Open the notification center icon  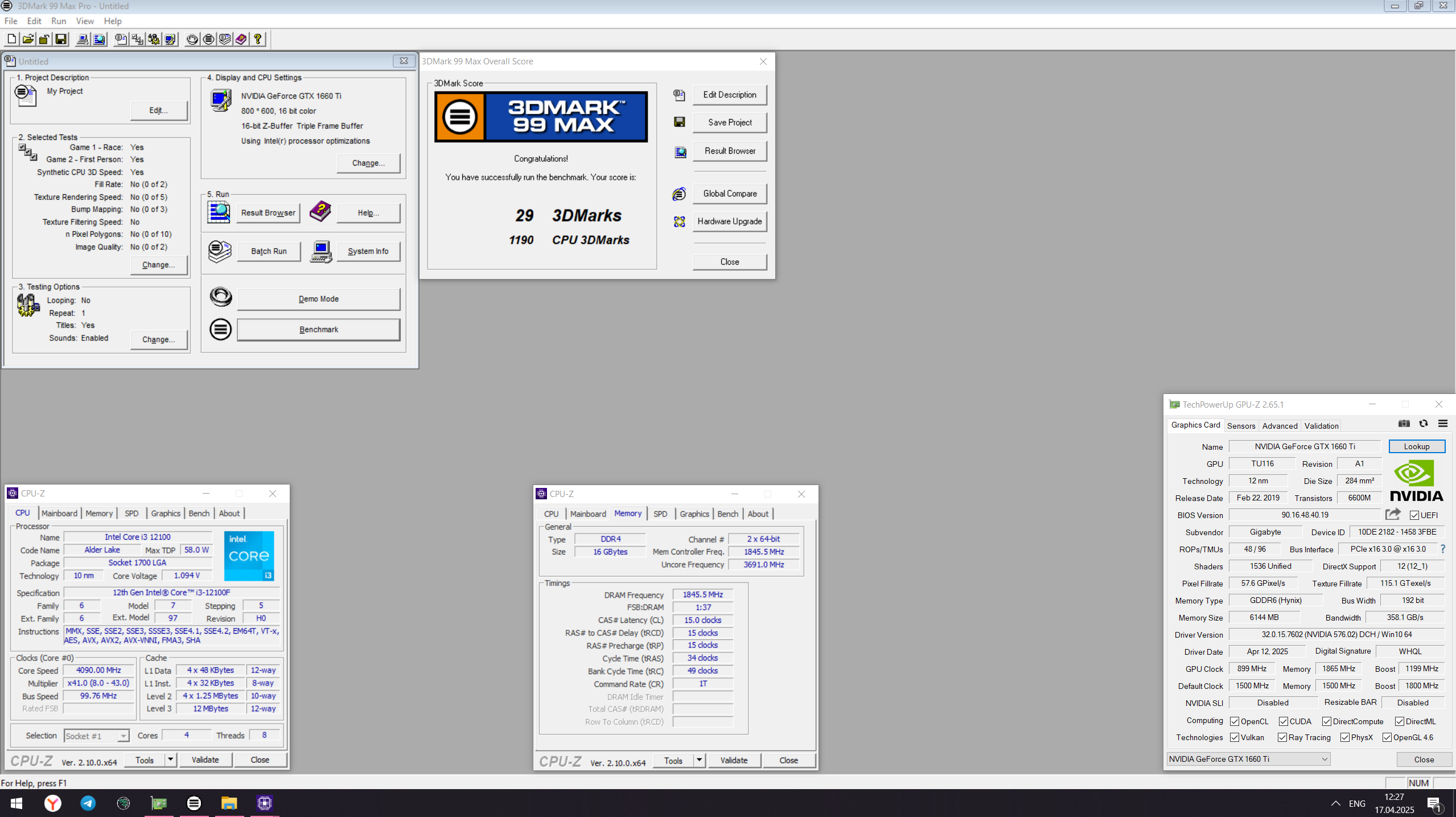point(1434,803)
